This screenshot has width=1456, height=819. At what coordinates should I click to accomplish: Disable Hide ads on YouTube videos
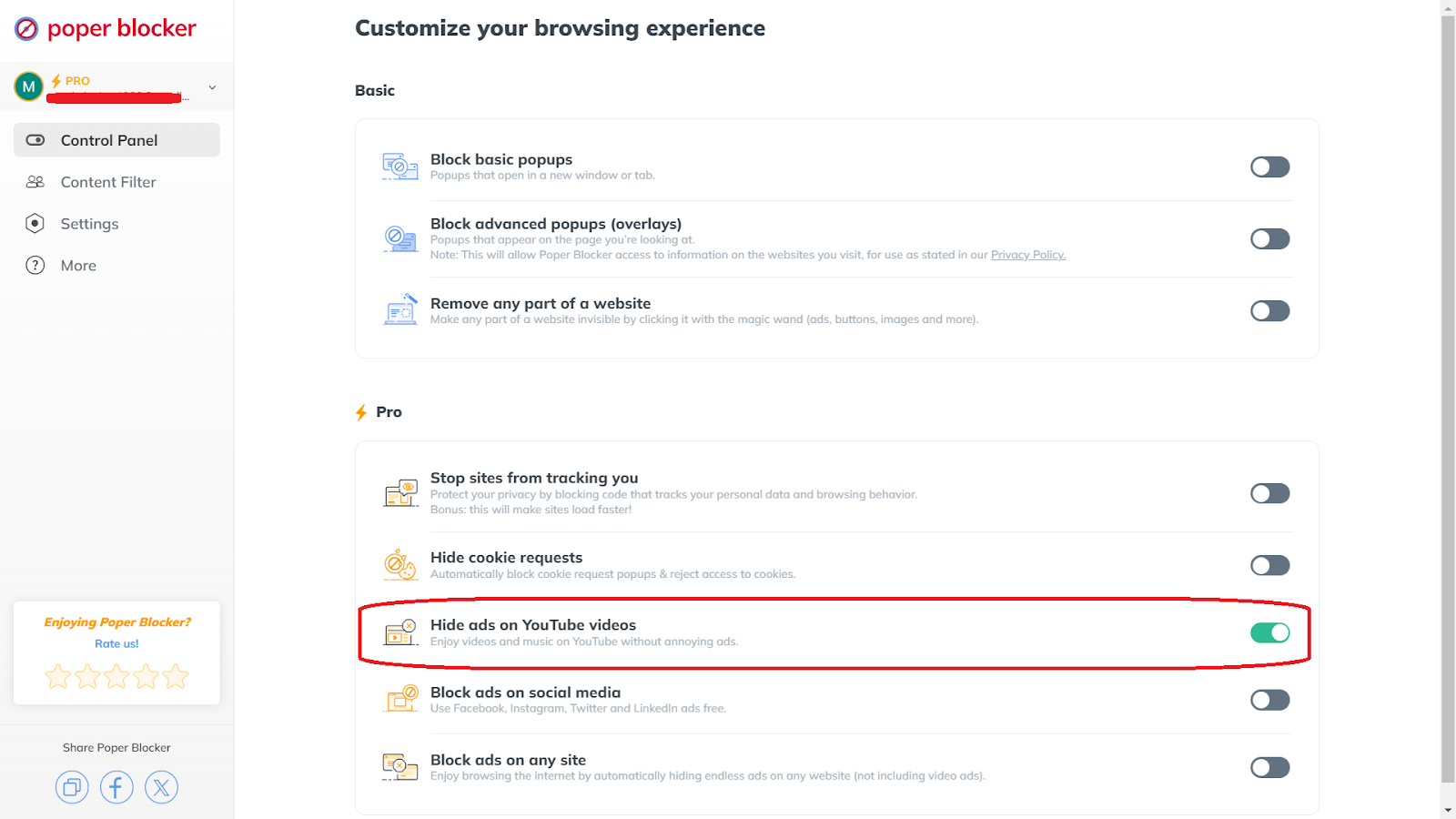point(1269,632)
